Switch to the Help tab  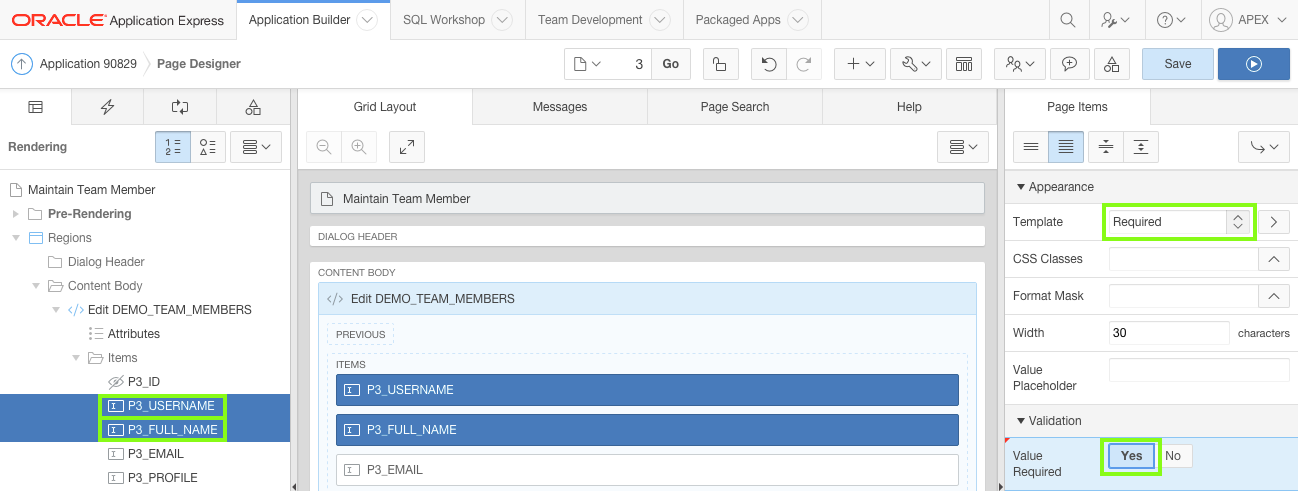[909, 107]
